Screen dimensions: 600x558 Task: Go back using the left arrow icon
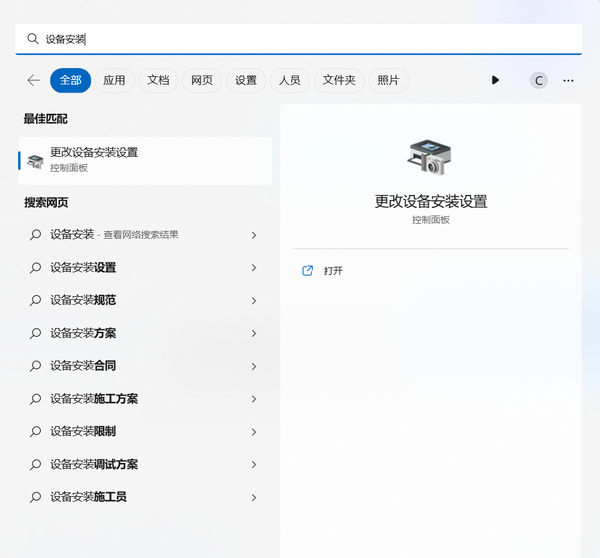tap(34, 80)
